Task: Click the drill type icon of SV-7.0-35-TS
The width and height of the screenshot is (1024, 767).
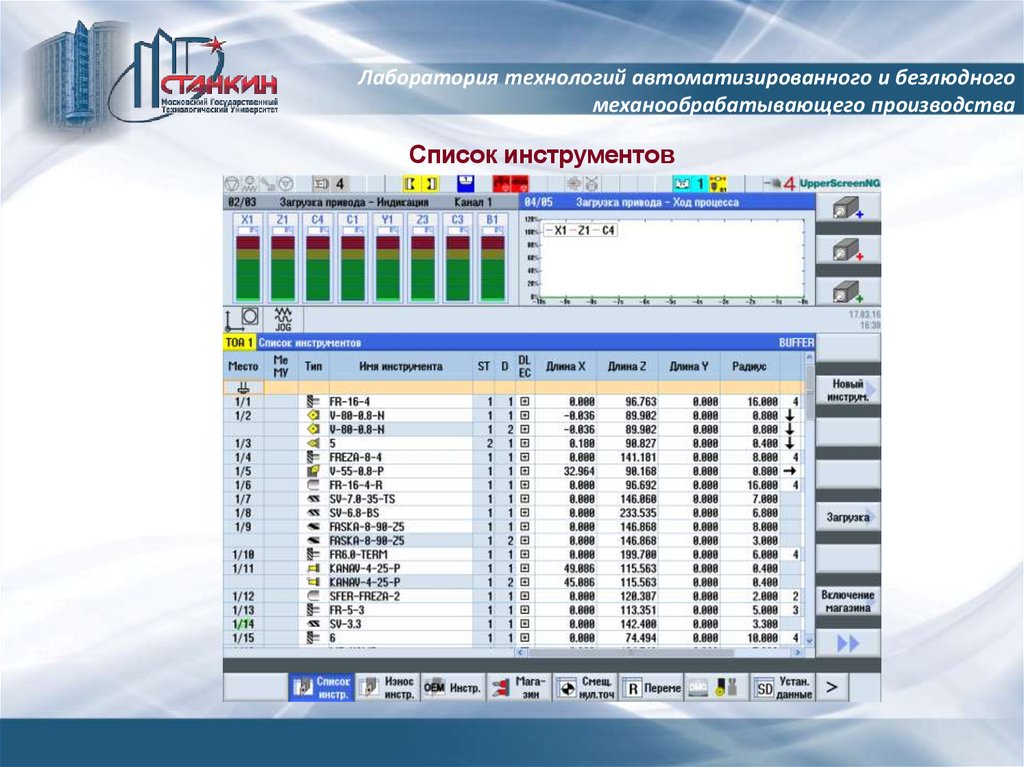Action: click(x=313, y=499)
